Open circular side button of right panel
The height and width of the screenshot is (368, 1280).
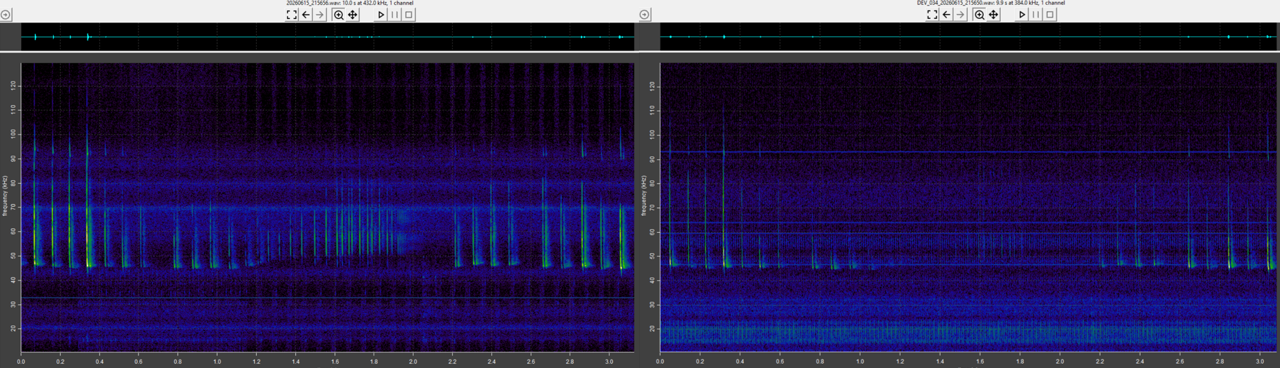coord(645,15)
